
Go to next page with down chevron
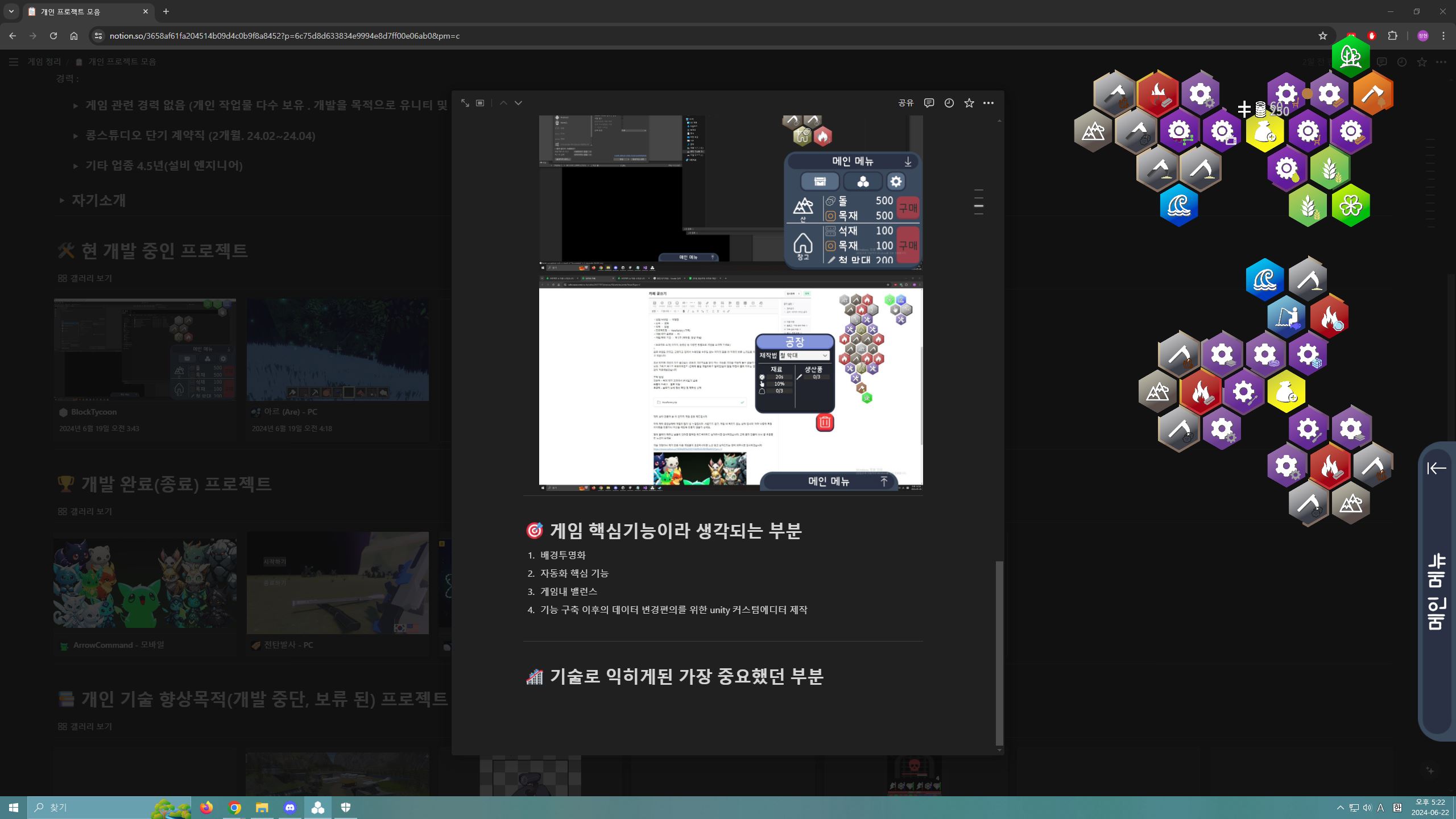(x=518, y=103)
